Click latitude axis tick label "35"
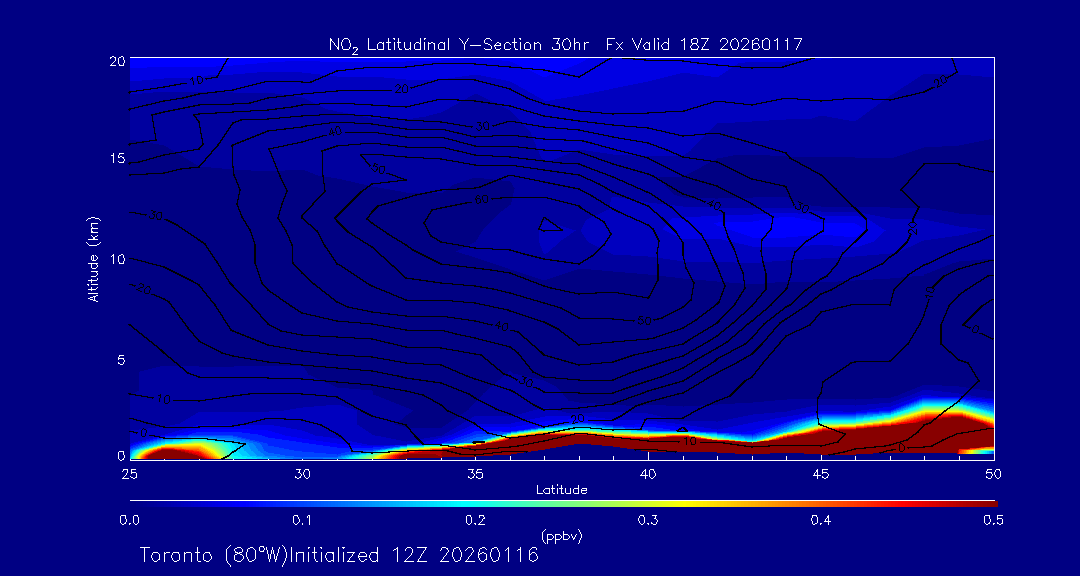Image resolution: width=1080 pixels, height=576 pixels. point(475,474)
